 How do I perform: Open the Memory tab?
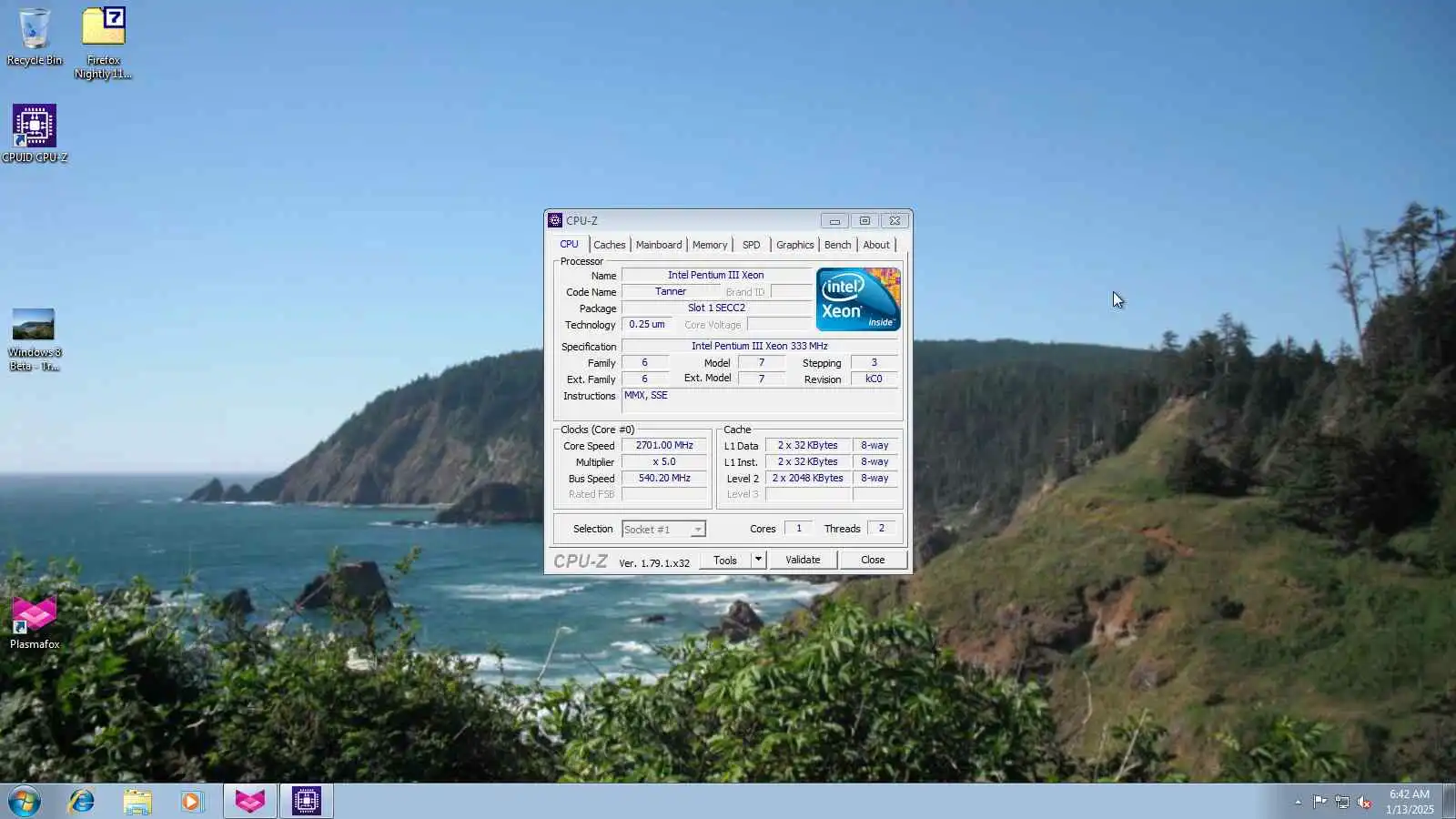pos(710,245)
